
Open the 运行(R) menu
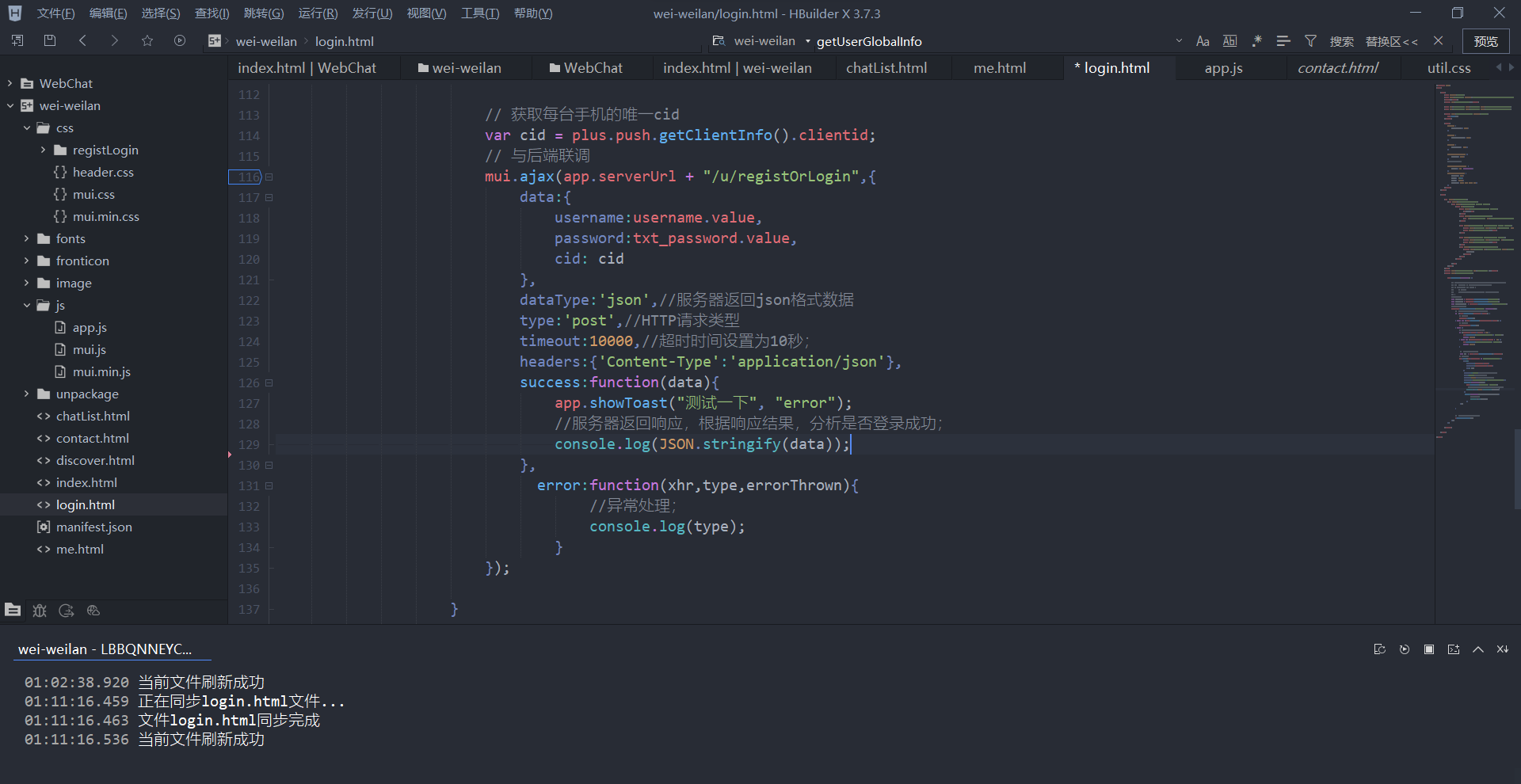tap(318, 13)
